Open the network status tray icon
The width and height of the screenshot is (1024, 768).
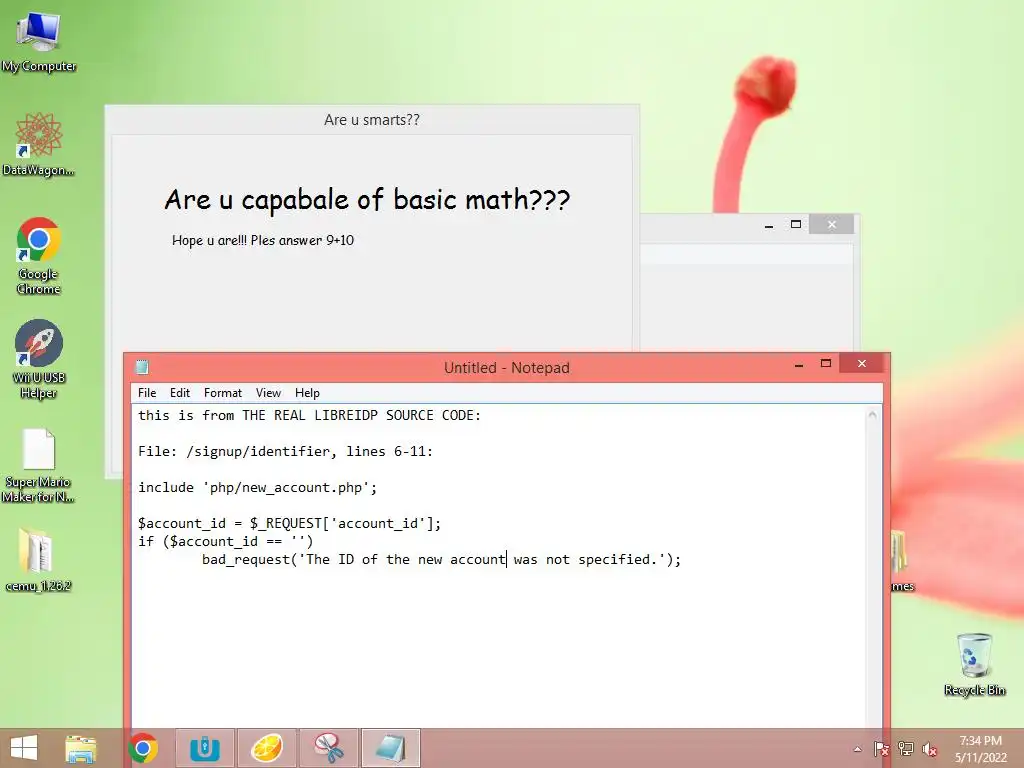pos(906,749)
